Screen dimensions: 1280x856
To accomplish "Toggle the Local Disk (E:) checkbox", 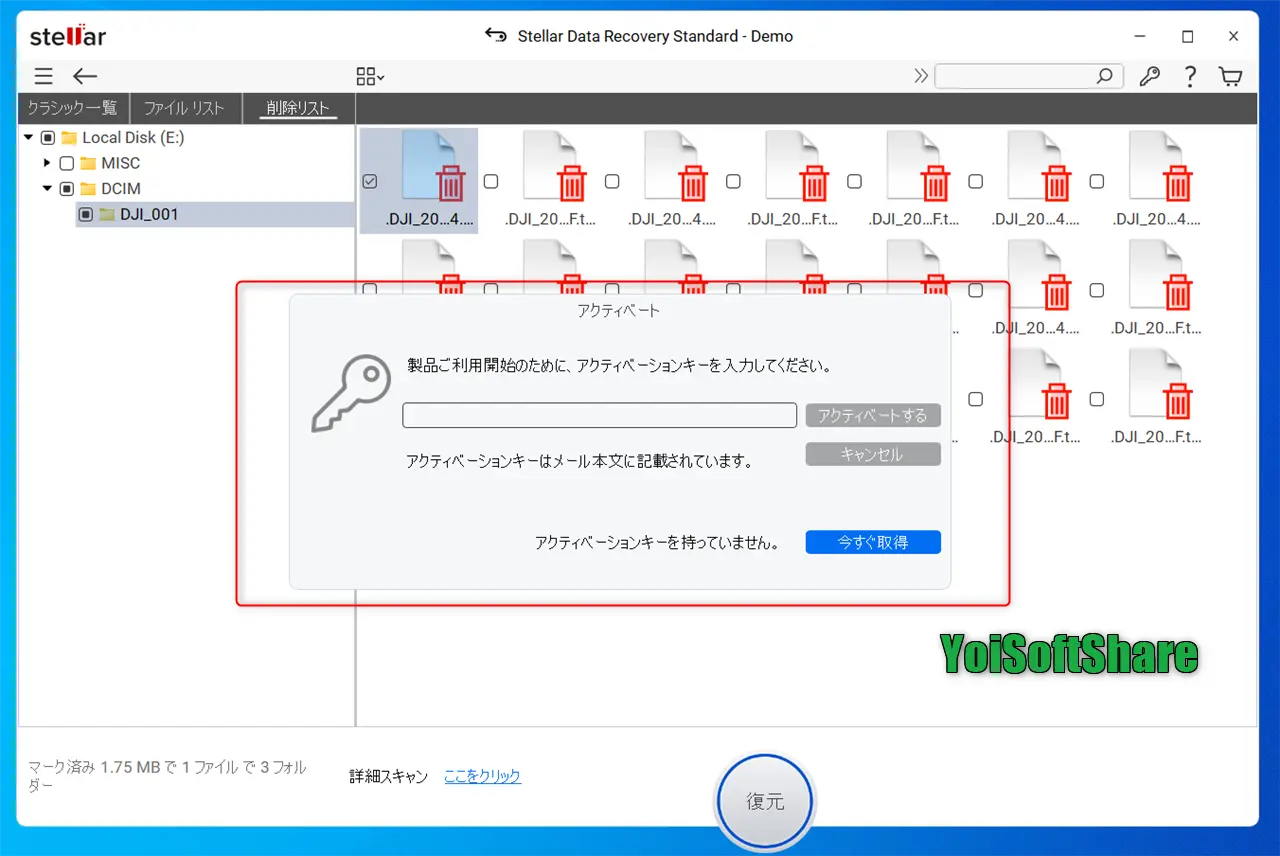I will tap(48, 138).
